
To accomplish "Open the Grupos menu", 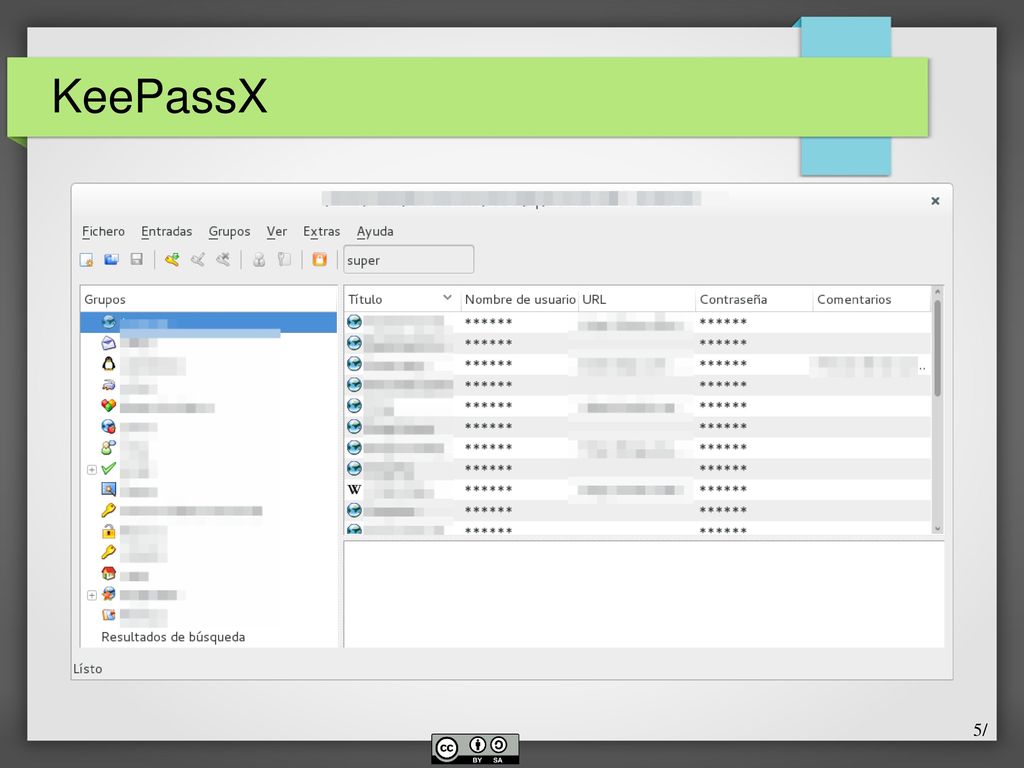I will click(229, 231).
